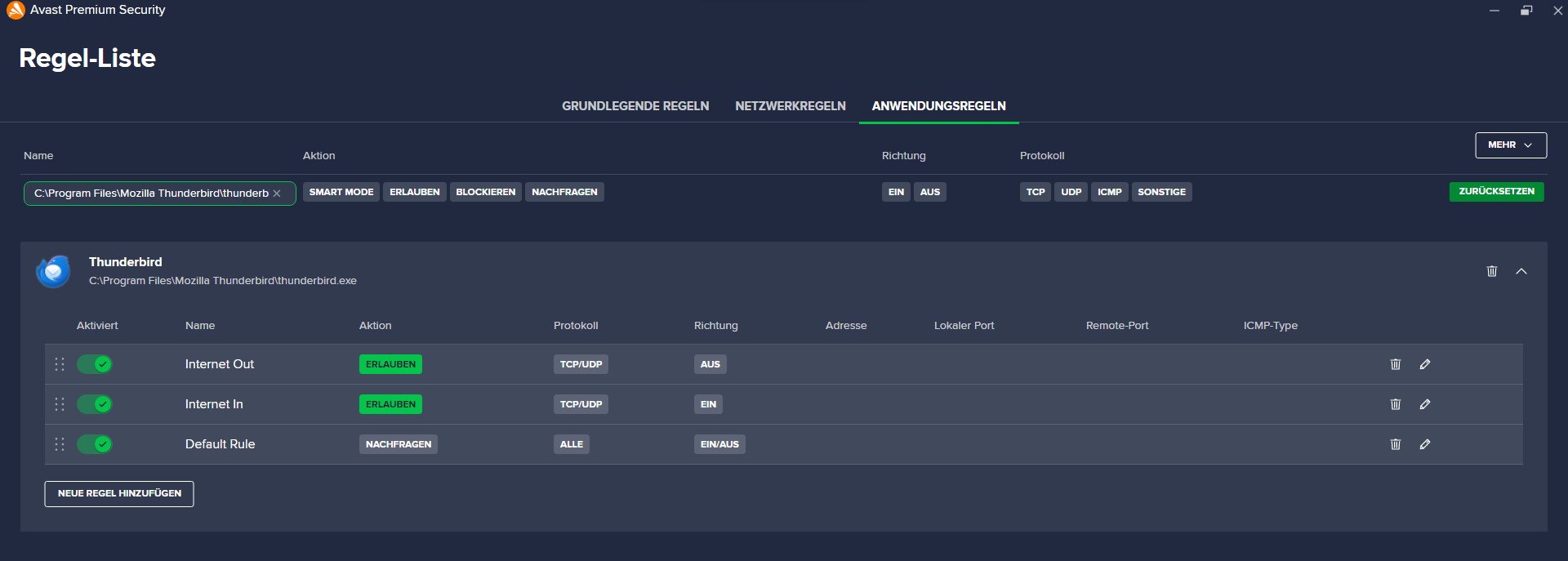Grab the drag handle for Internet Out
Screen dimensions: 1568x561
point(60,364)
